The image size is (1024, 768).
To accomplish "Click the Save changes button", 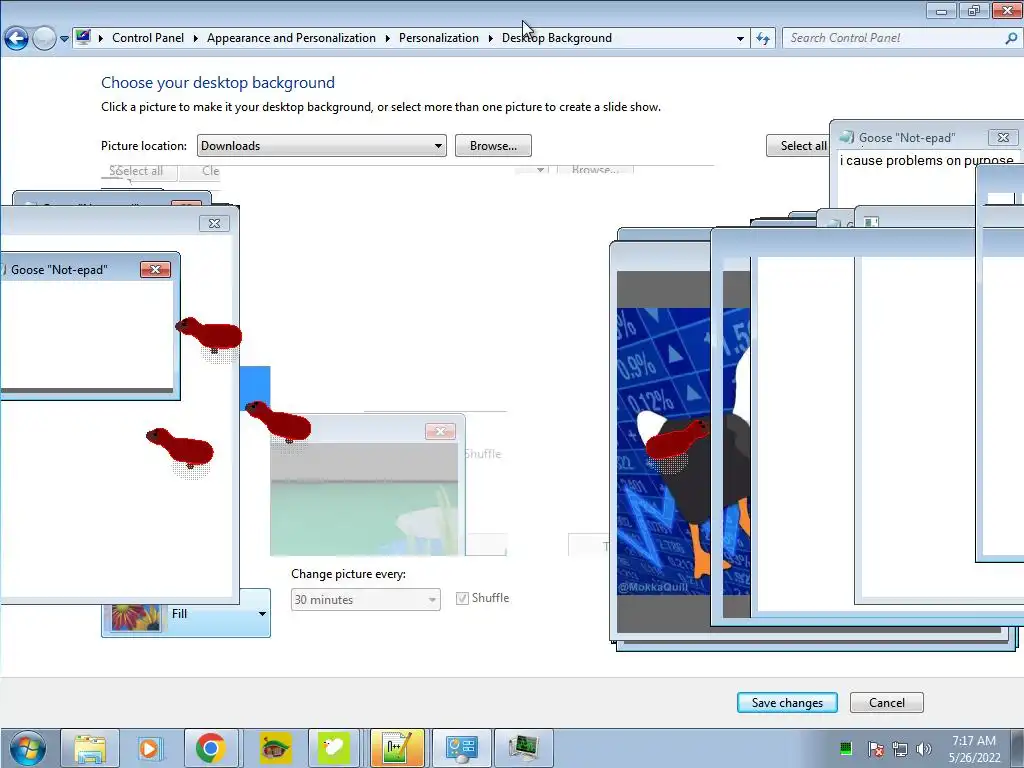I will (787, 703).
